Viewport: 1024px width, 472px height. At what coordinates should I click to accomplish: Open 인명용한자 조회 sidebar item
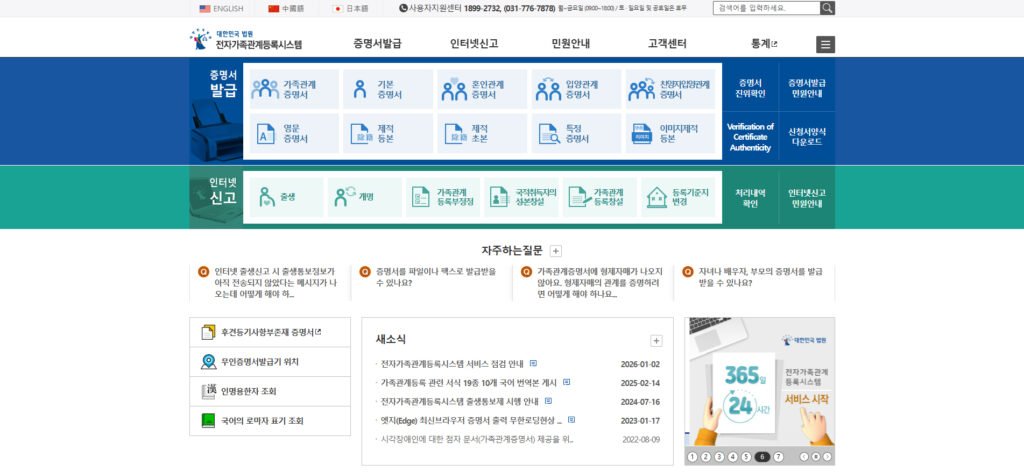click(x=270, y=391)
